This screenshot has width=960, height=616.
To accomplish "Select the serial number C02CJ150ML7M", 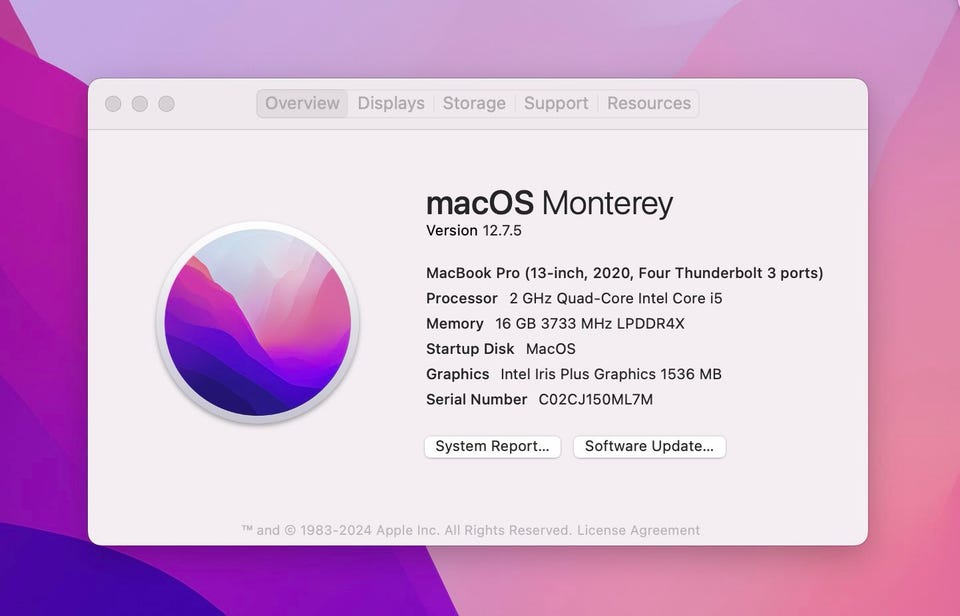I will [x=596, y=400].
